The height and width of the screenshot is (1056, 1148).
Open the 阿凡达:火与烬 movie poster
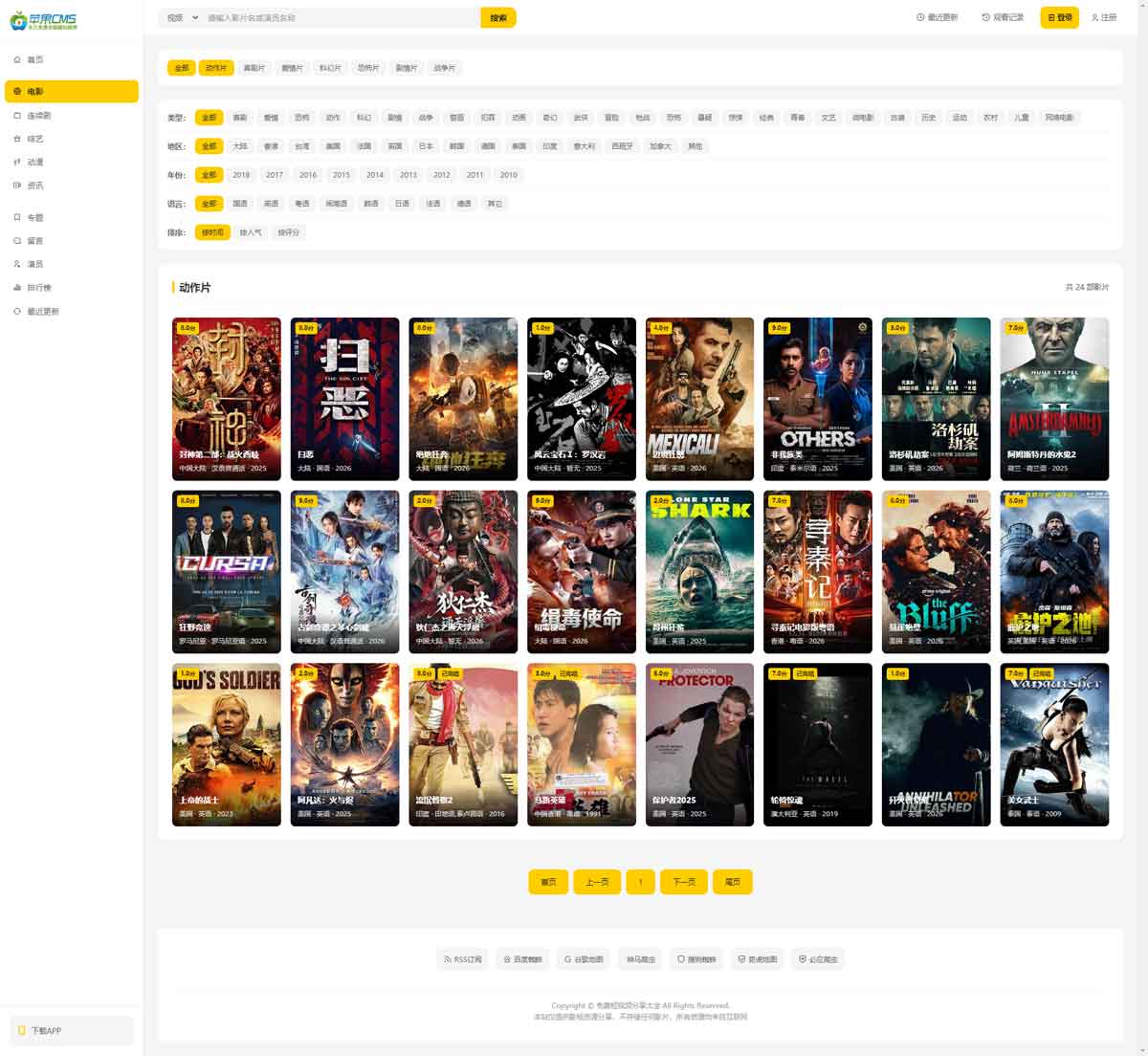[x=344, y=744]
